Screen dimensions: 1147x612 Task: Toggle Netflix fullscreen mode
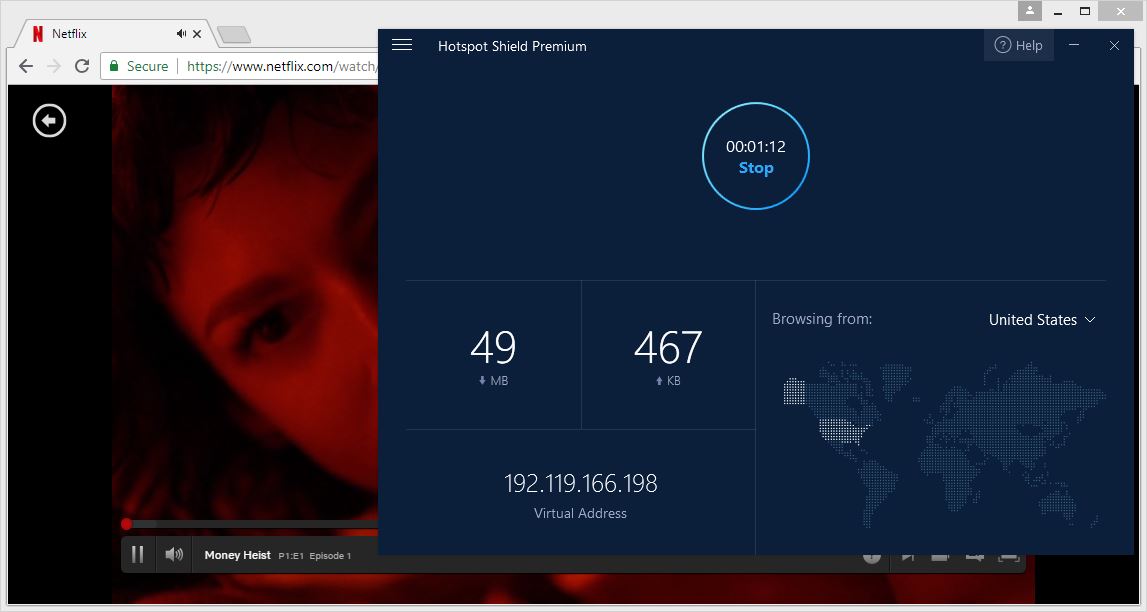click(1009, 556)
